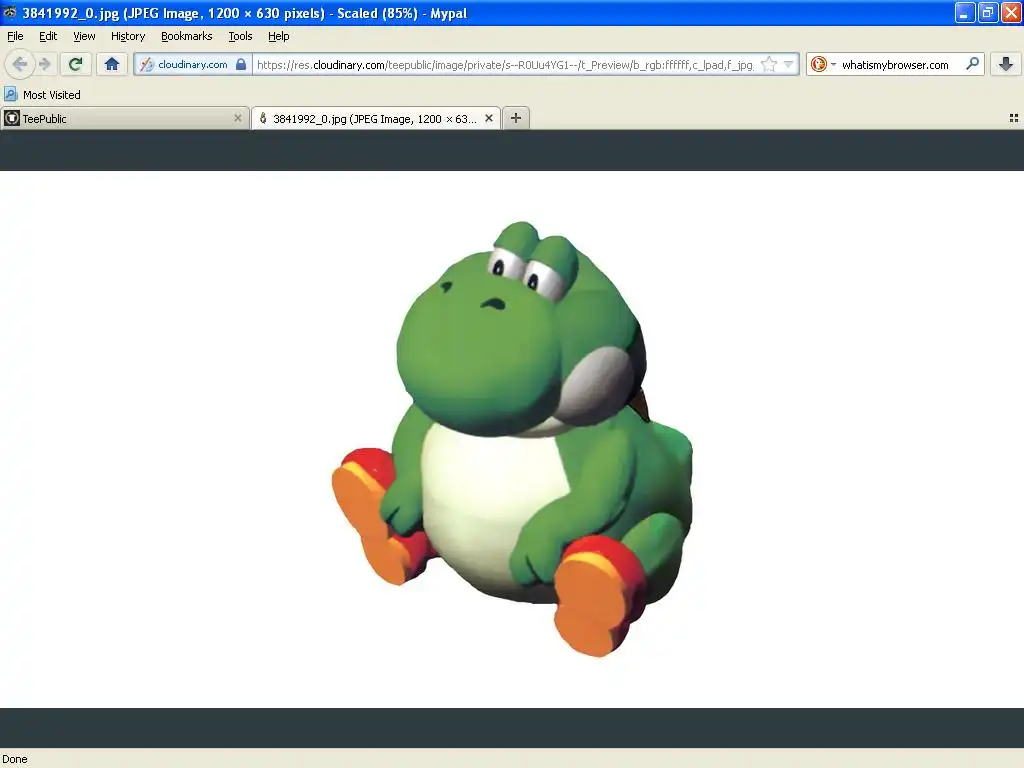Minimize the Mypal window

965,12
